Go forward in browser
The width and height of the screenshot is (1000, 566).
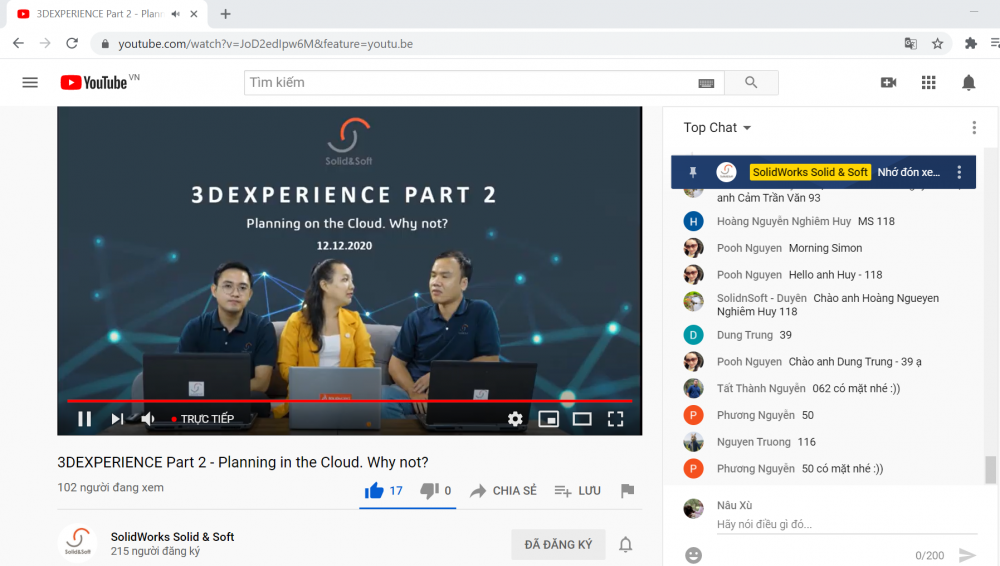click(x=45, y=43)
